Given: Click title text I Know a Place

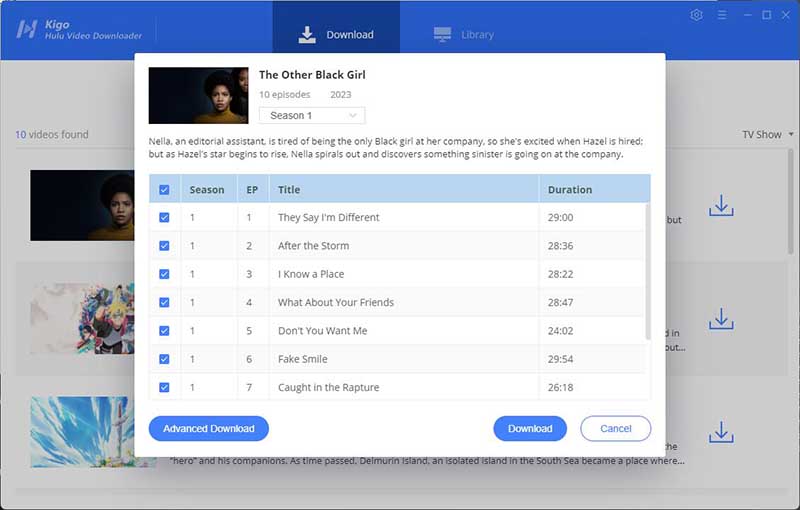Looking at the screenshot, I should coord(311,274).
